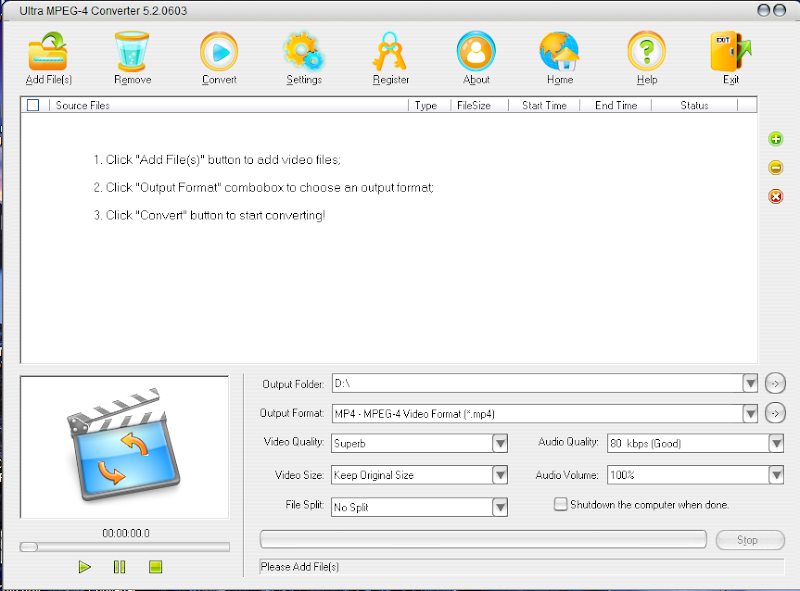Expand the Output Format dropdown
The width and height of the screenshot is (800, 591).
coord(750,413)
